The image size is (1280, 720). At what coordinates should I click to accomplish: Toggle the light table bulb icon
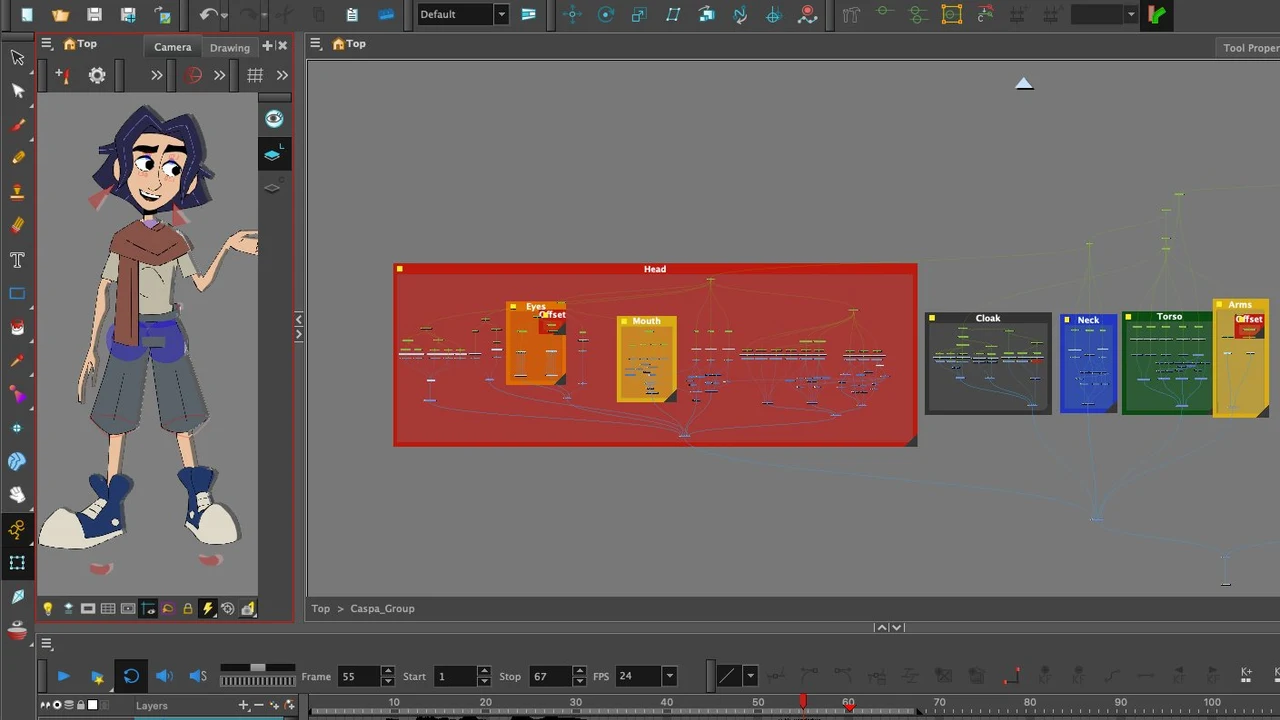[x=47, y=608]
